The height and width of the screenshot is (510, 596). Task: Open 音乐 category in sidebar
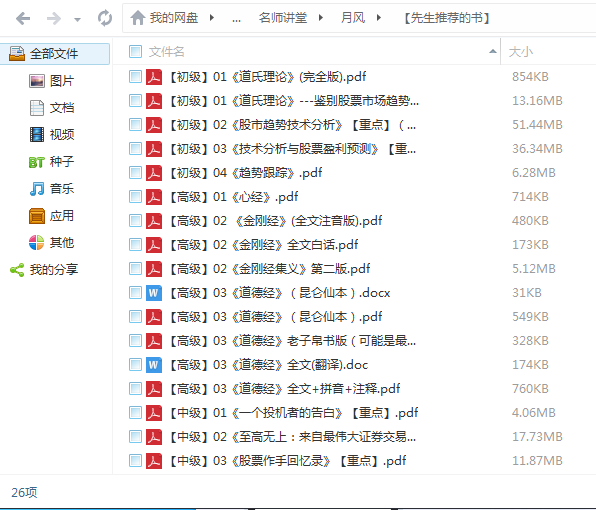point(51,189)
